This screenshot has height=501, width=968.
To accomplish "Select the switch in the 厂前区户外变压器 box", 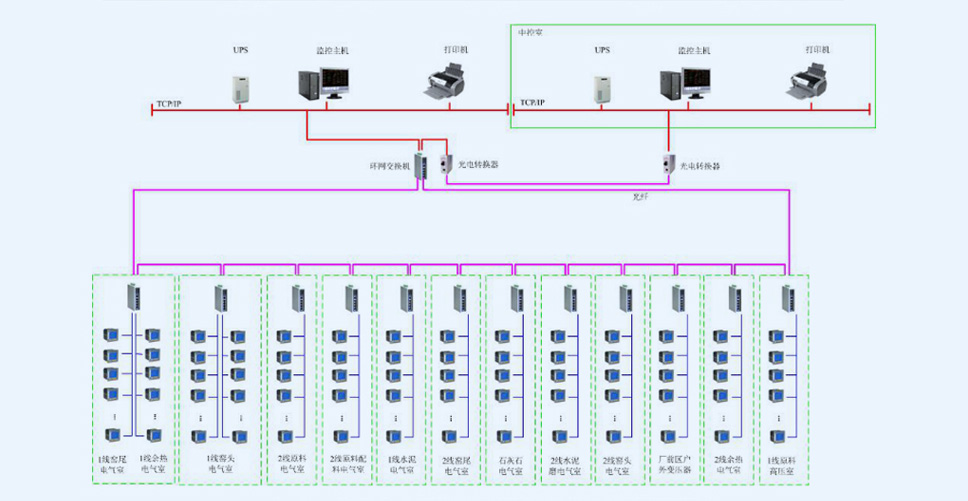I will [x=679, y=298].
